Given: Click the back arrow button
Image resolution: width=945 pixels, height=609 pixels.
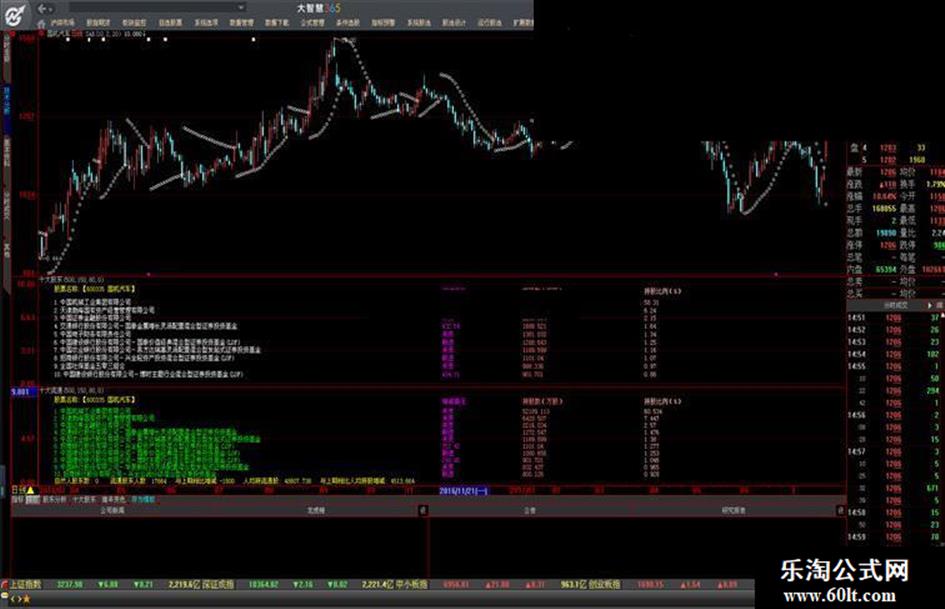Looking at the screenshot, I should [43, 8].
